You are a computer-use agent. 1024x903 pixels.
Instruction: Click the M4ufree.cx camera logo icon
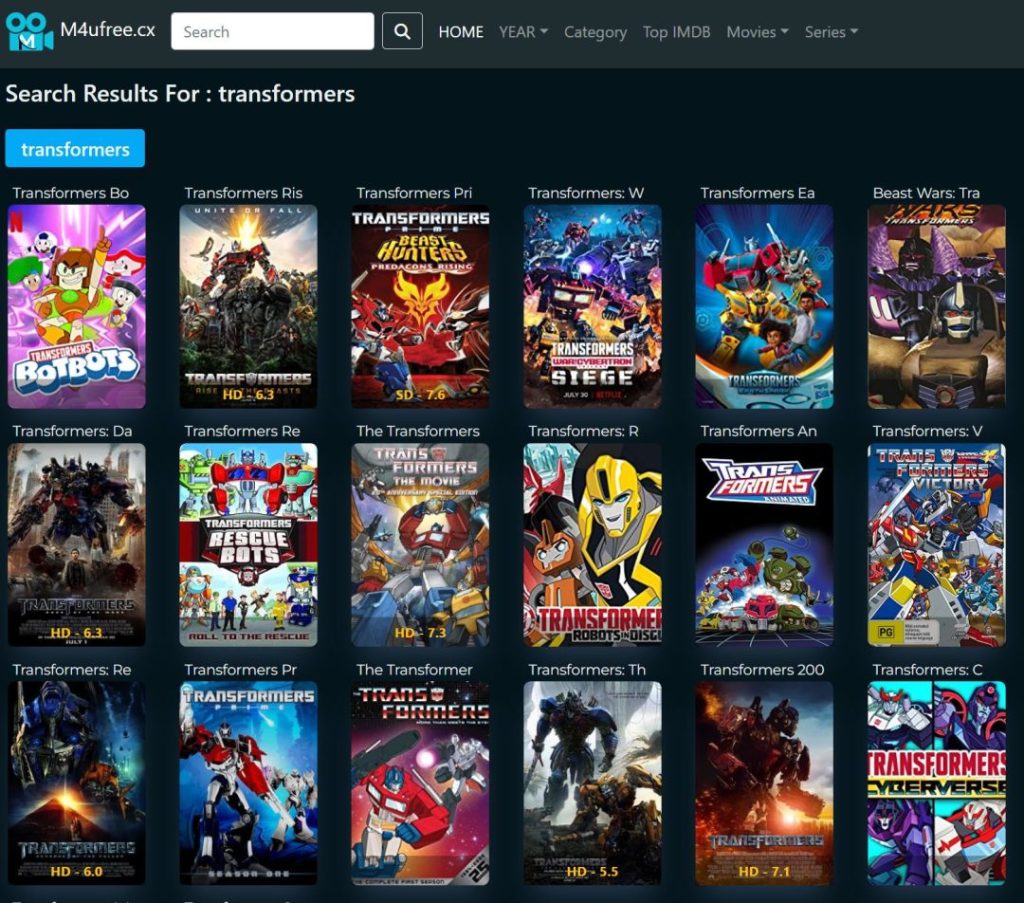[x=29, y=31]
